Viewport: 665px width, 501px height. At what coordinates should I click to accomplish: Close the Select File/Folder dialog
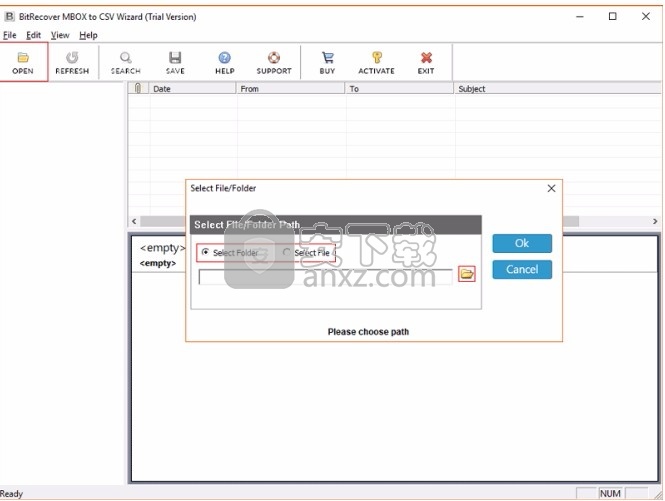pos(551,188)
